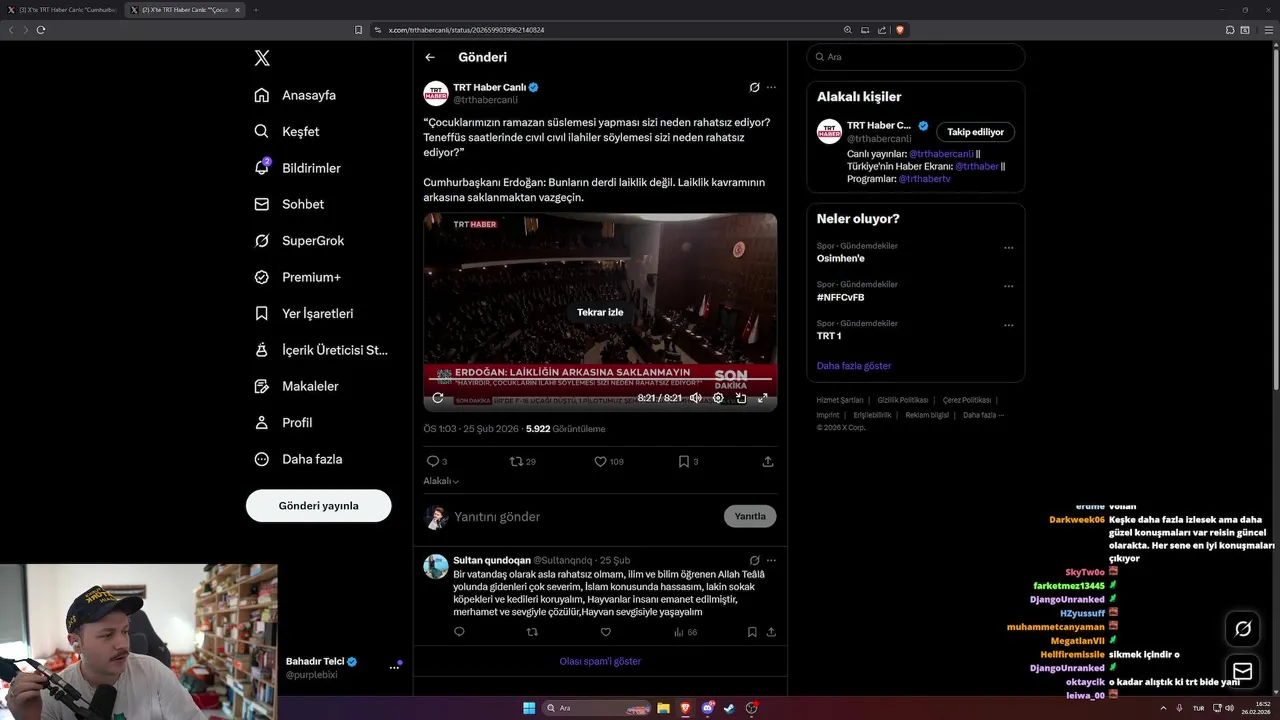Open the #NFFCvFB trending topic
1280x720 pixels.
840,297
